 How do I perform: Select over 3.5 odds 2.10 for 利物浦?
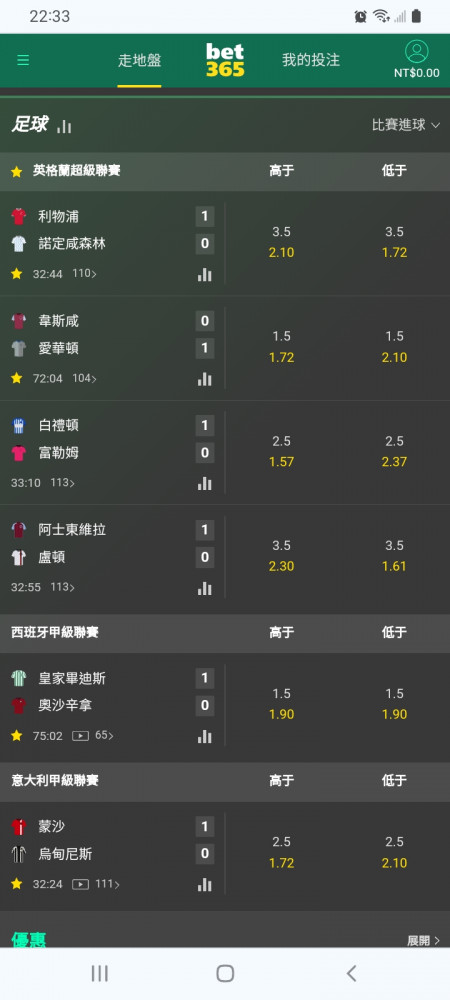[x=282, y=242]
